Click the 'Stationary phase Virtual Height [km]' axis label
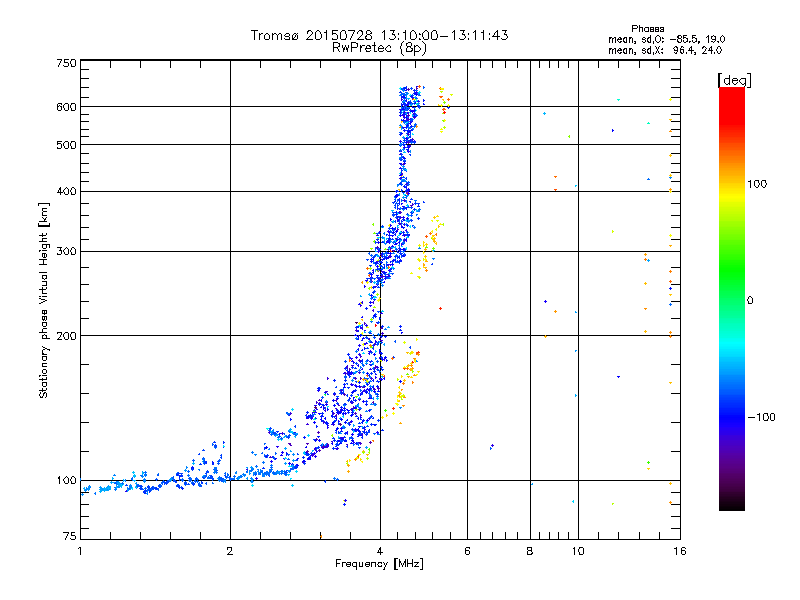The width and height of the screenshot is (800, 600). click(x=43, y=301)
